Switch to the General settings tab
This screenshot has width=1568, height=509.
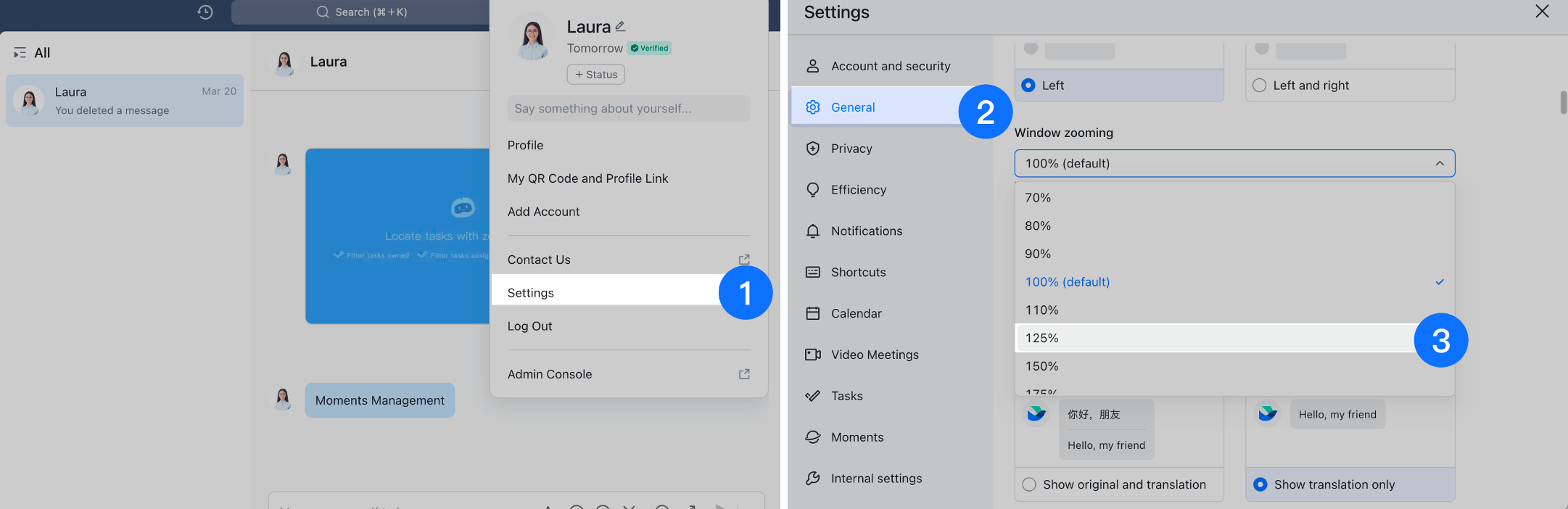(853, 107)
